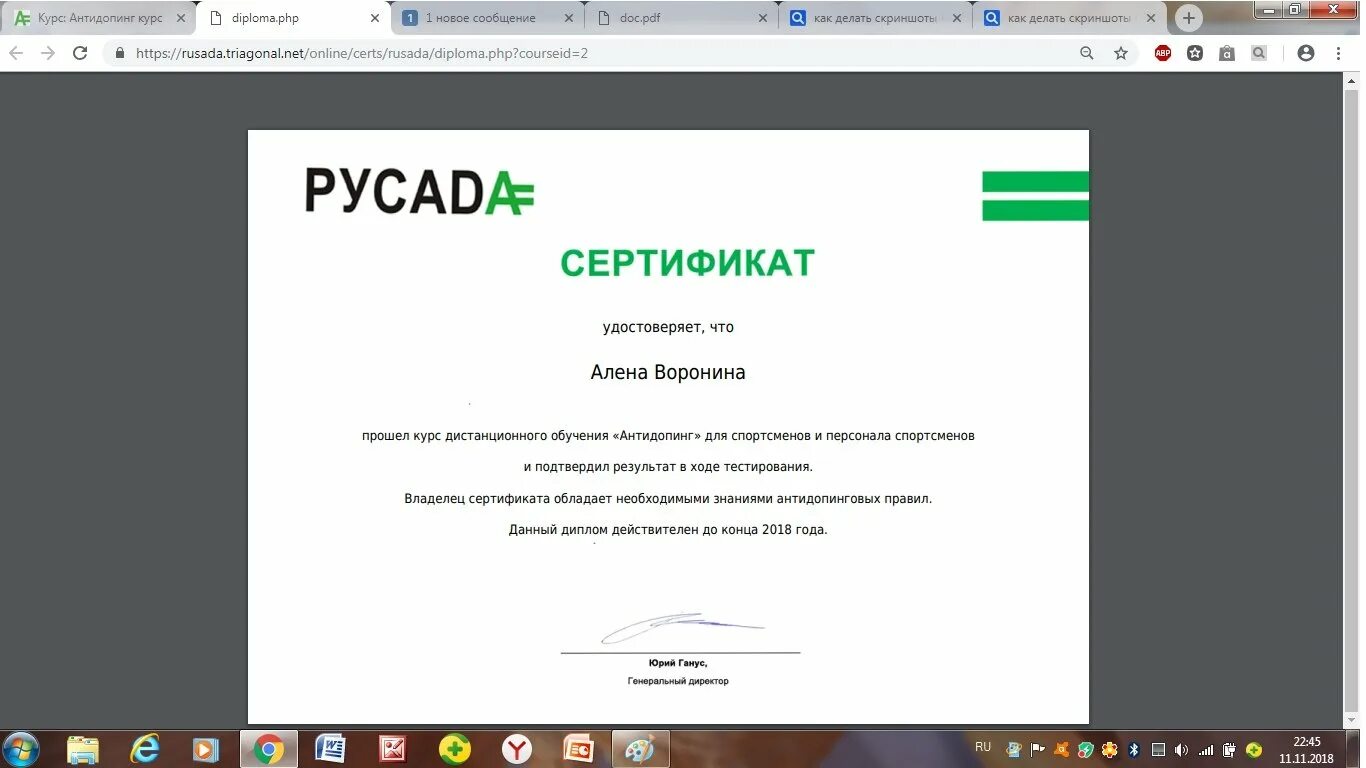1366x768 pixels.
Task: Click the scrollbar up arrow
Action: tap(1352, 81)
